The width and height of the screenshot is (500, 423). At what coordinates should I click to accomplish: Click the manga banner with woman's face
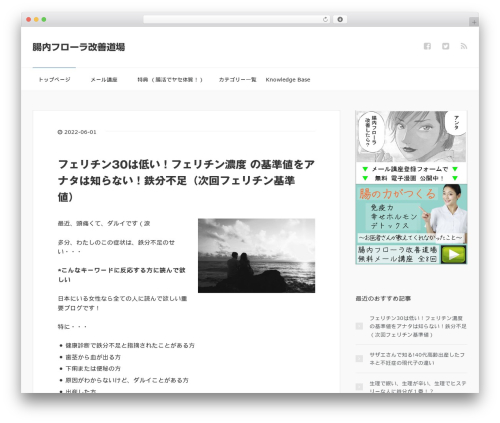(411, 137)
